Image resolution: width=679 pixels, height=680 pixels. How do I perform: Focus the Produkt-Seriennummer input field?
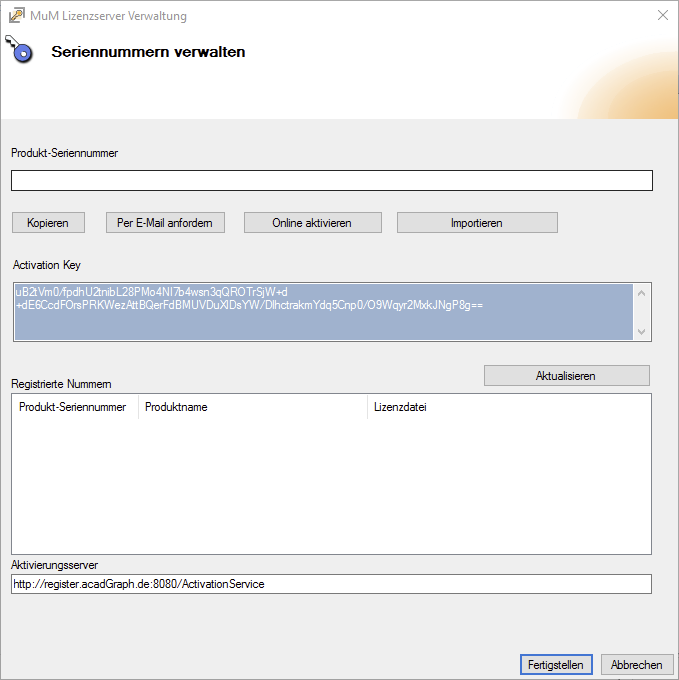331,181
